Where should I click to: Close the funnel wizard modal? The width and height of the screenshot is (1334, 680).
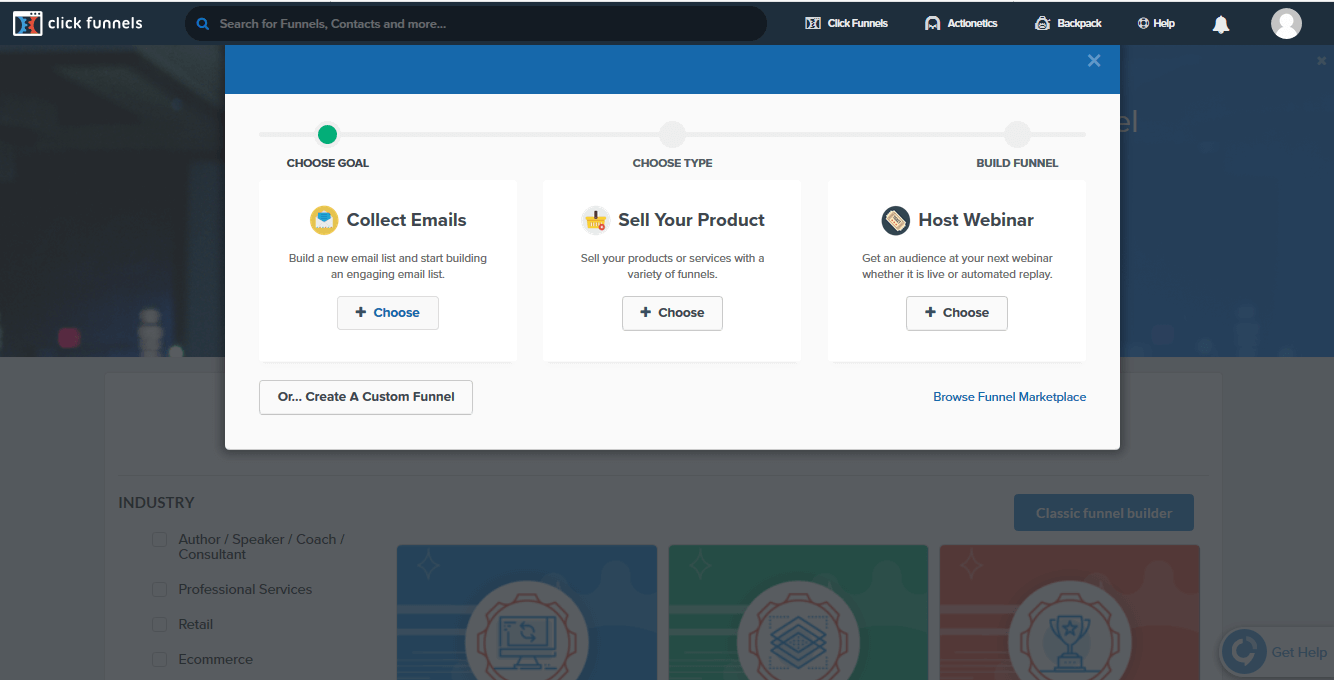(x=1094, y=61)
